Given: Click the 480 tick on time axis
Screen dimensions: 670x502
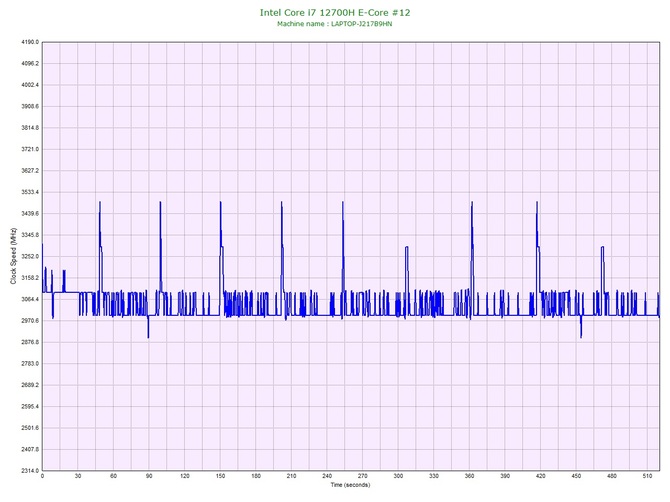Looking at the screenshot, I should 612,476.
